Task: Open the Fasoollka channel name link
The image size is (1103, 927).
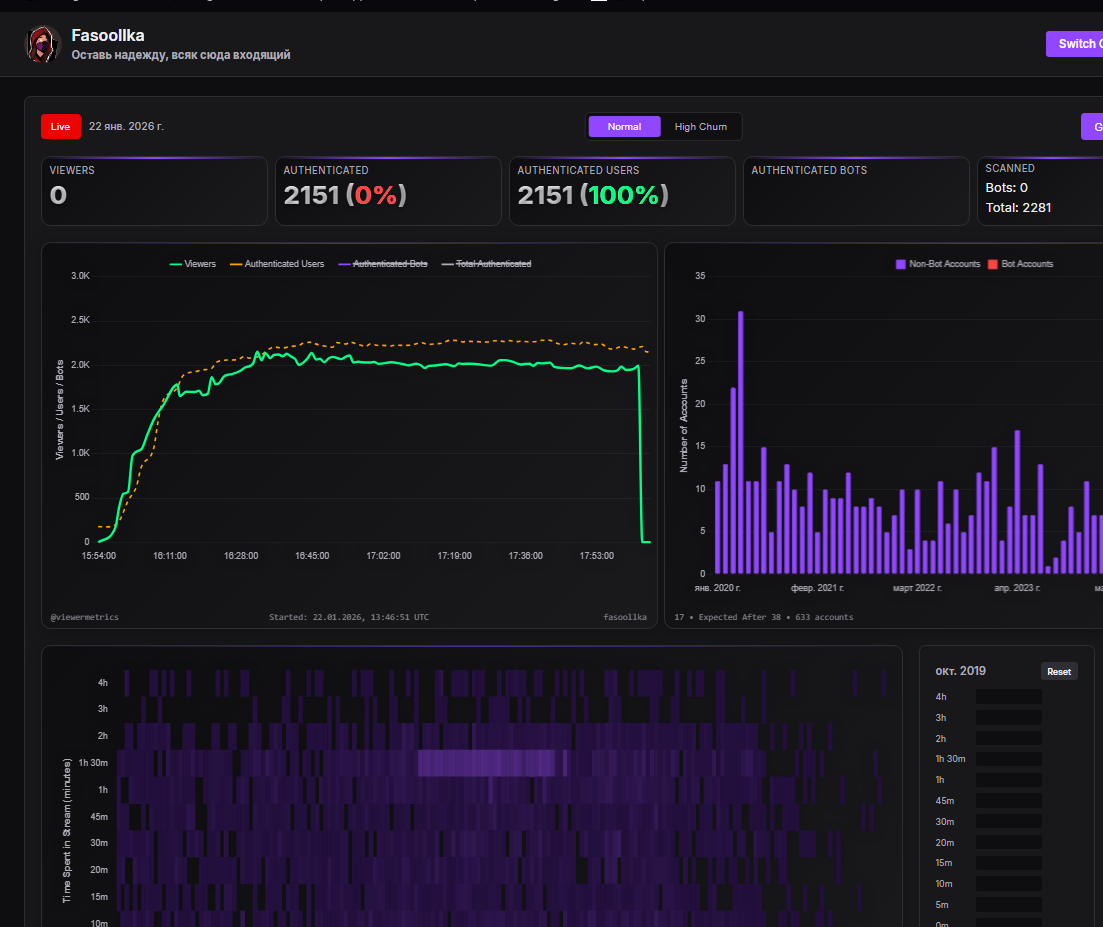Action: coord(108,36)
